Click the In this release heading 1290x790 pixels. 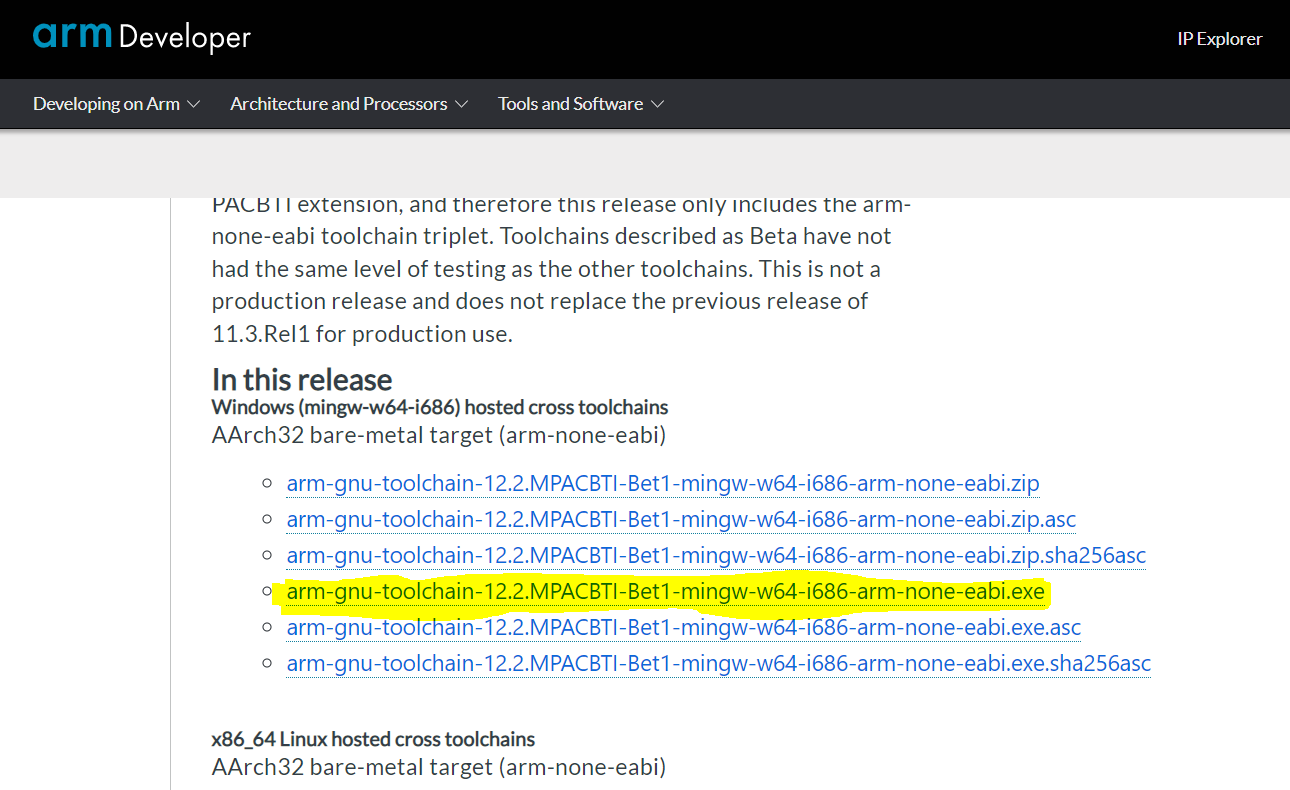point(302,380)
